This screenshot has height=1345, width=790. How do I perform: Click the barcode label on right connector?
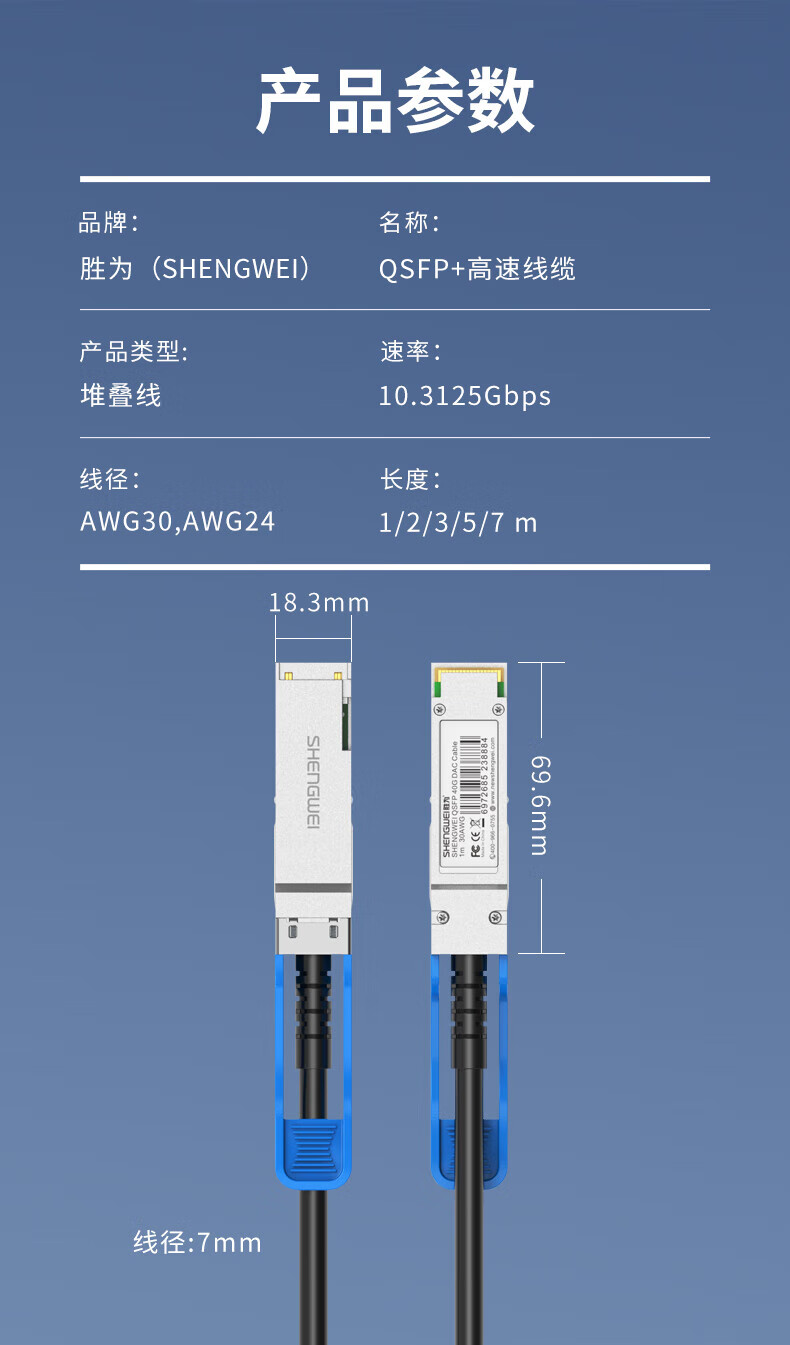tap(470, 790)
